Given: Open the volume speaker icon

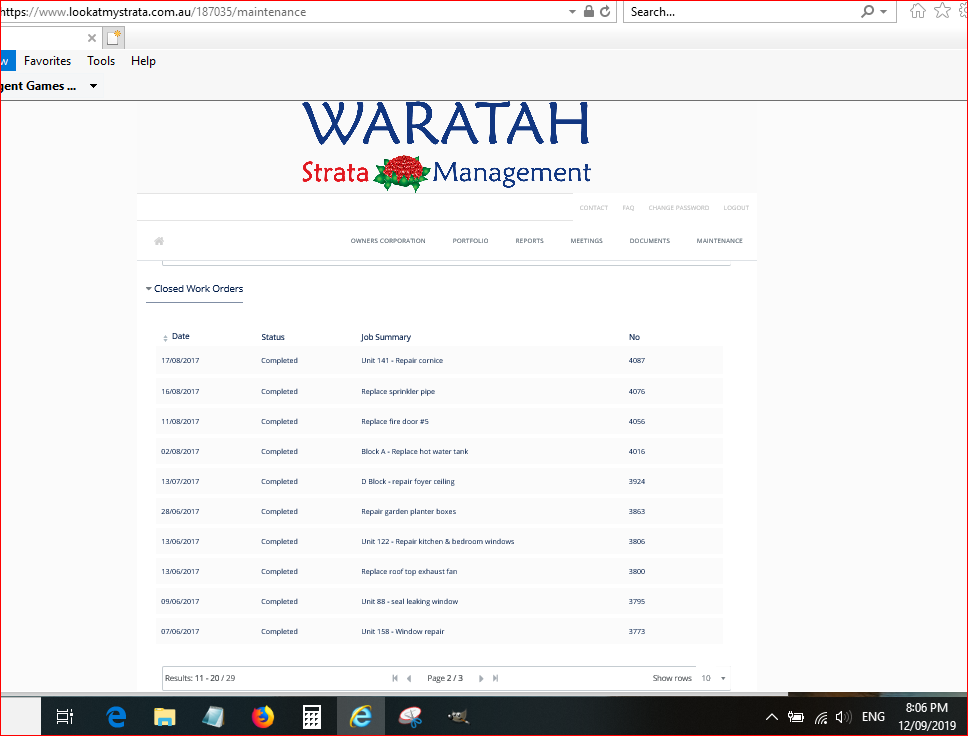Looking at the screenshot, I should [843, 717].
